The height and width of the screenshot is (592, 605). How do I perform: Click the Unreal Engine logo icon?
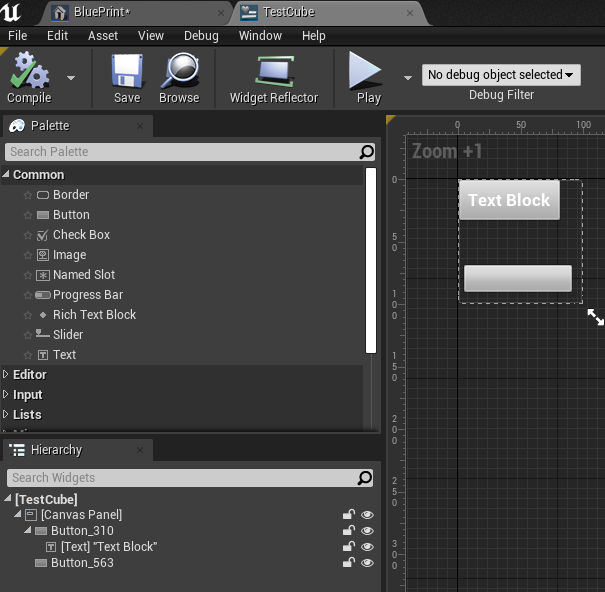pos(11,12)
